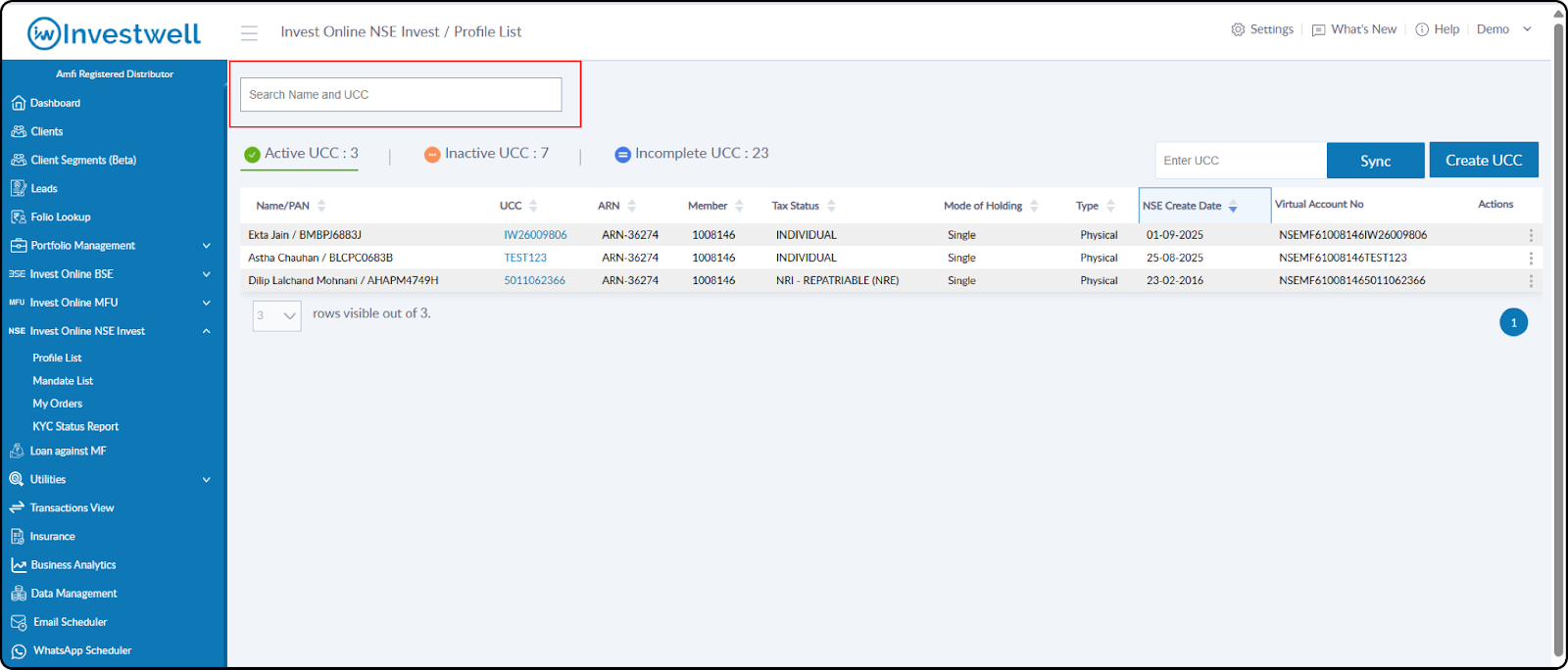Expand Invest Online MFU menu
This screenshot has height=670, width=1568.
[x=111, y=303]
